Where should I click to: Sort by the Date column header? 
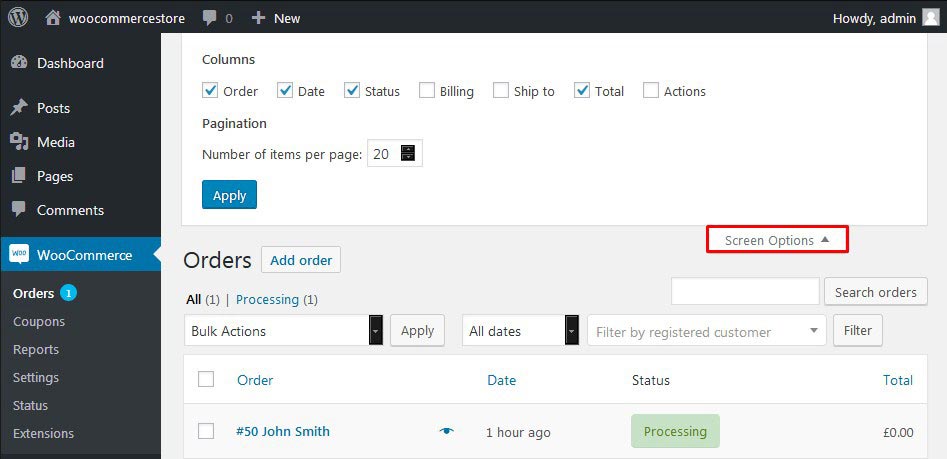click(501, 380)
